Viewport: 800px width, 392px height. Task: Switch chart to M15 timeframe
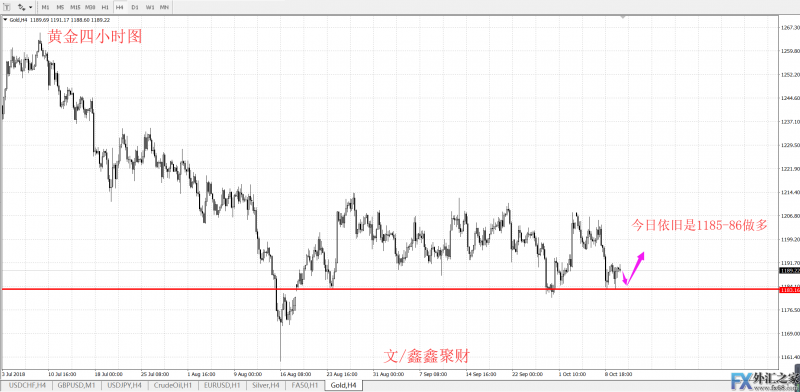75,7
